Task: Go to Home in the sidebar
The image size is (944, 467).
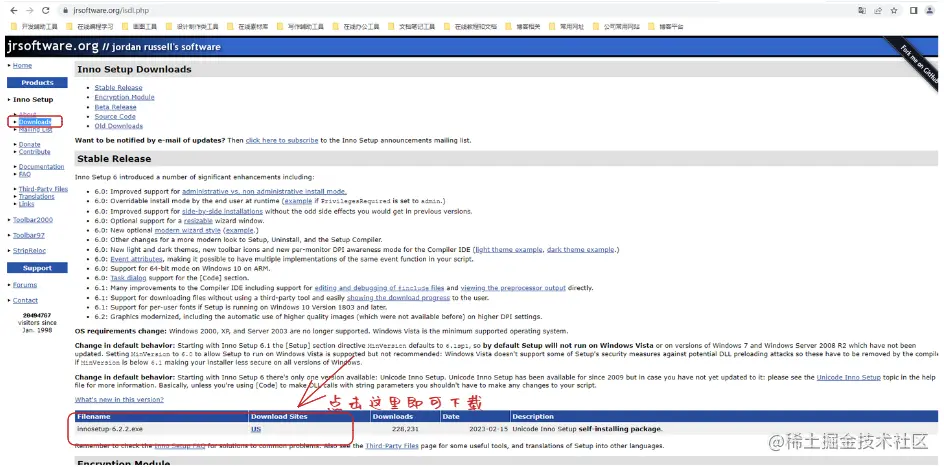Action: tap(22, 66)
